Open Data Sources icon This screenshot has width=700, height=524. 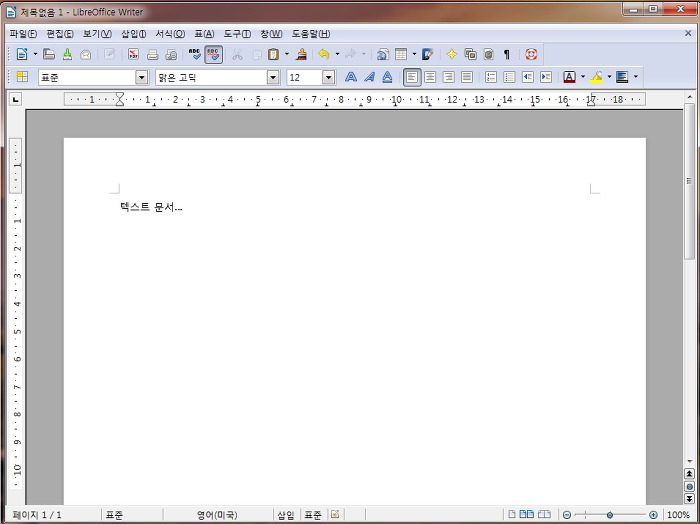click(x=489, y=54)
